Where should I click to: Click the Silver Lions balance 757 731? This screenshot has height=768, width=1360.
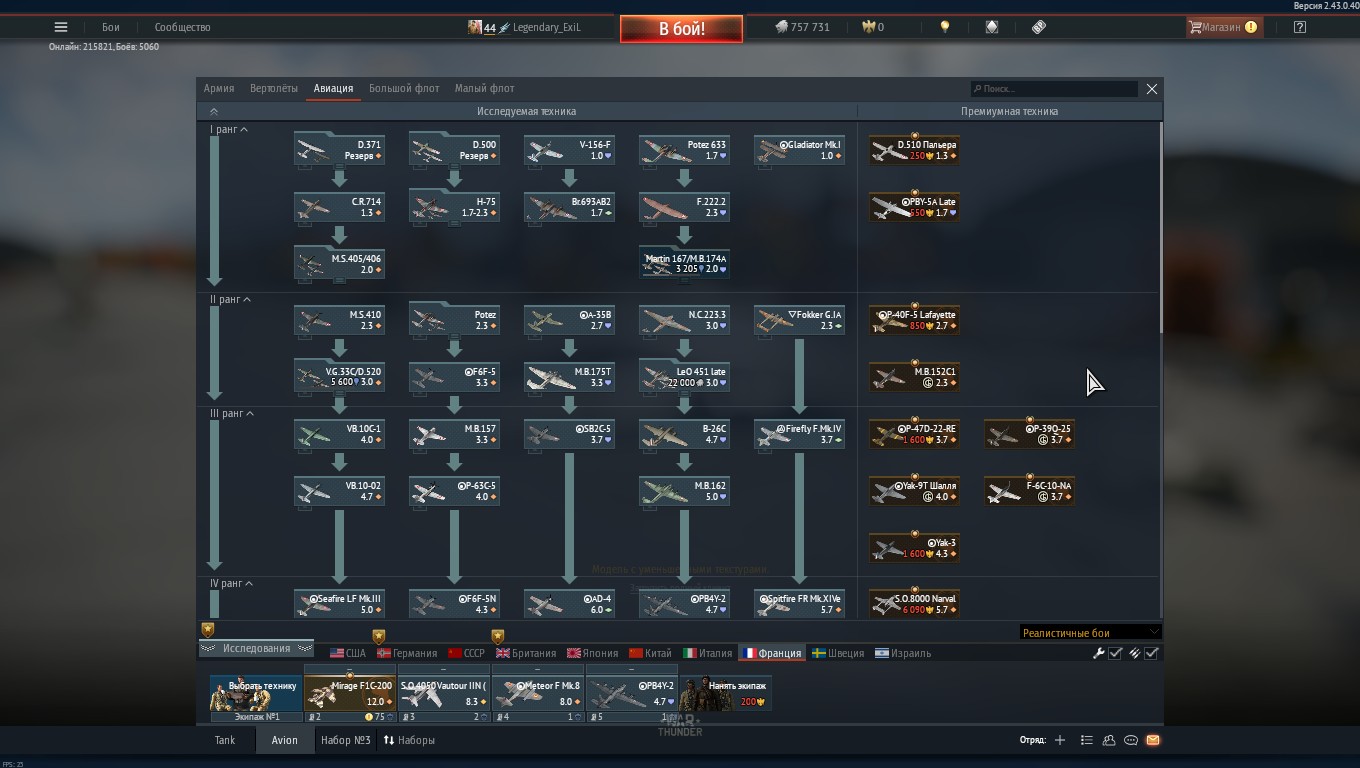coord(803,27)
